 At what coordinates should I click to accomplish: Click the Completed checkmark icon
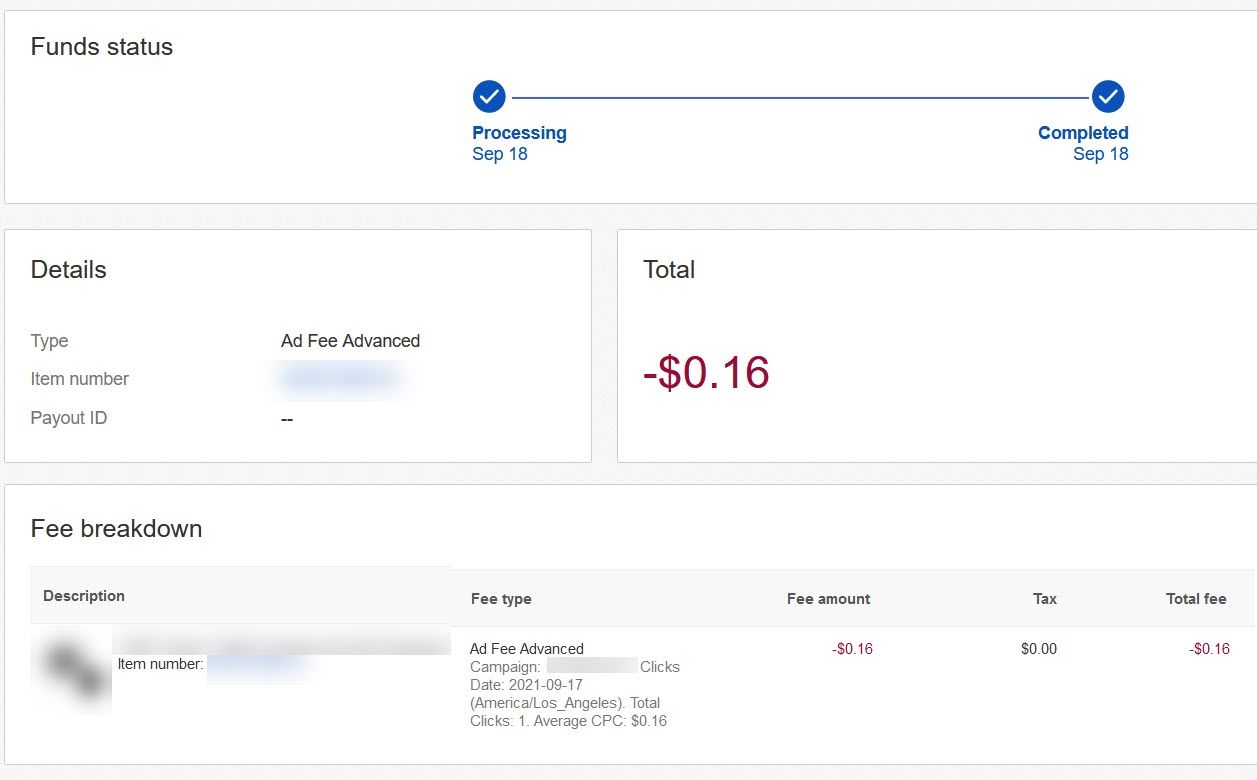[x=1108, y=97]
